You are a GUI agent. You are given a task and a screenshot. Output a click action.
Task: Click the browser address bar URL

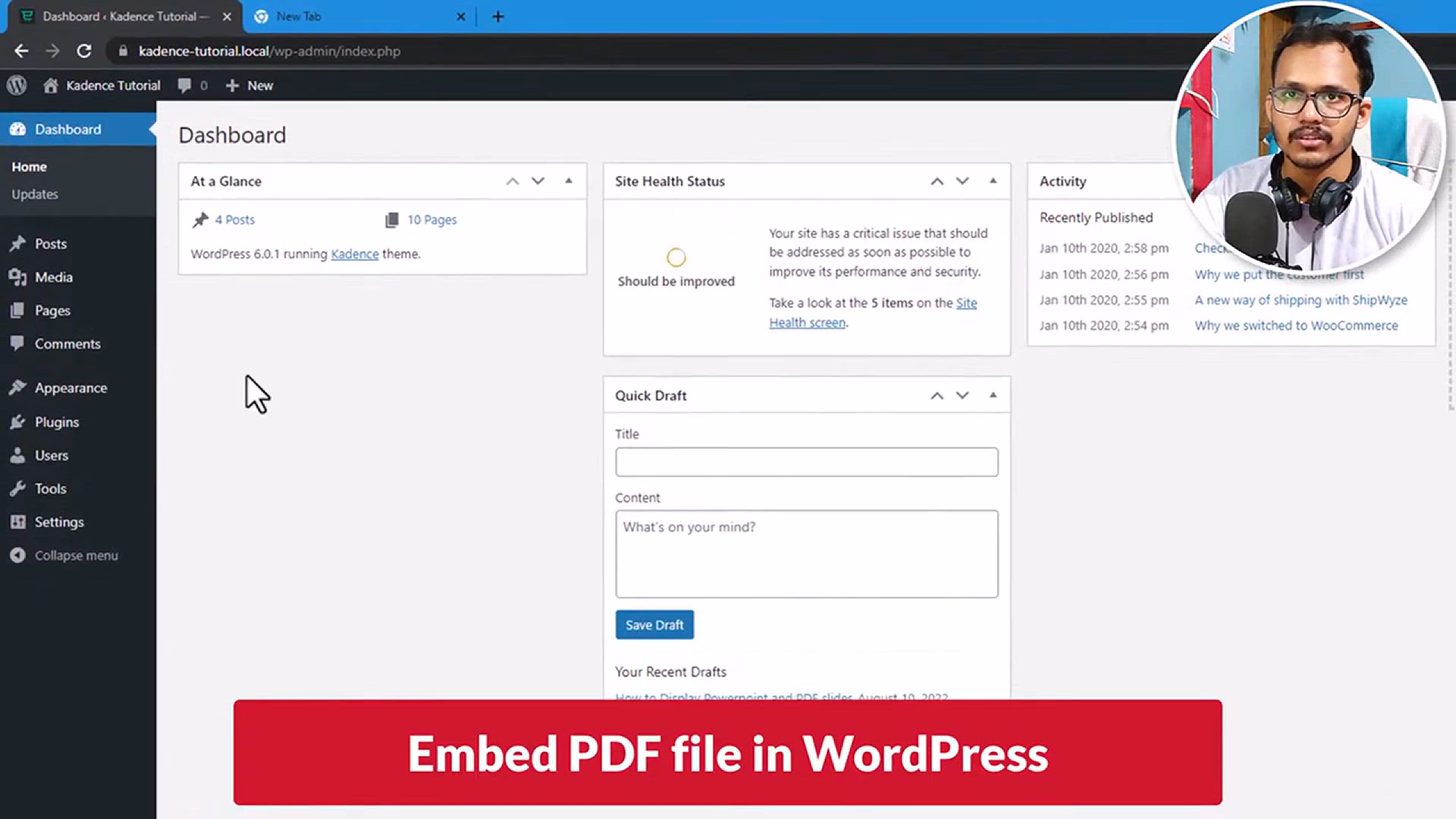click(x=269, y=51)
